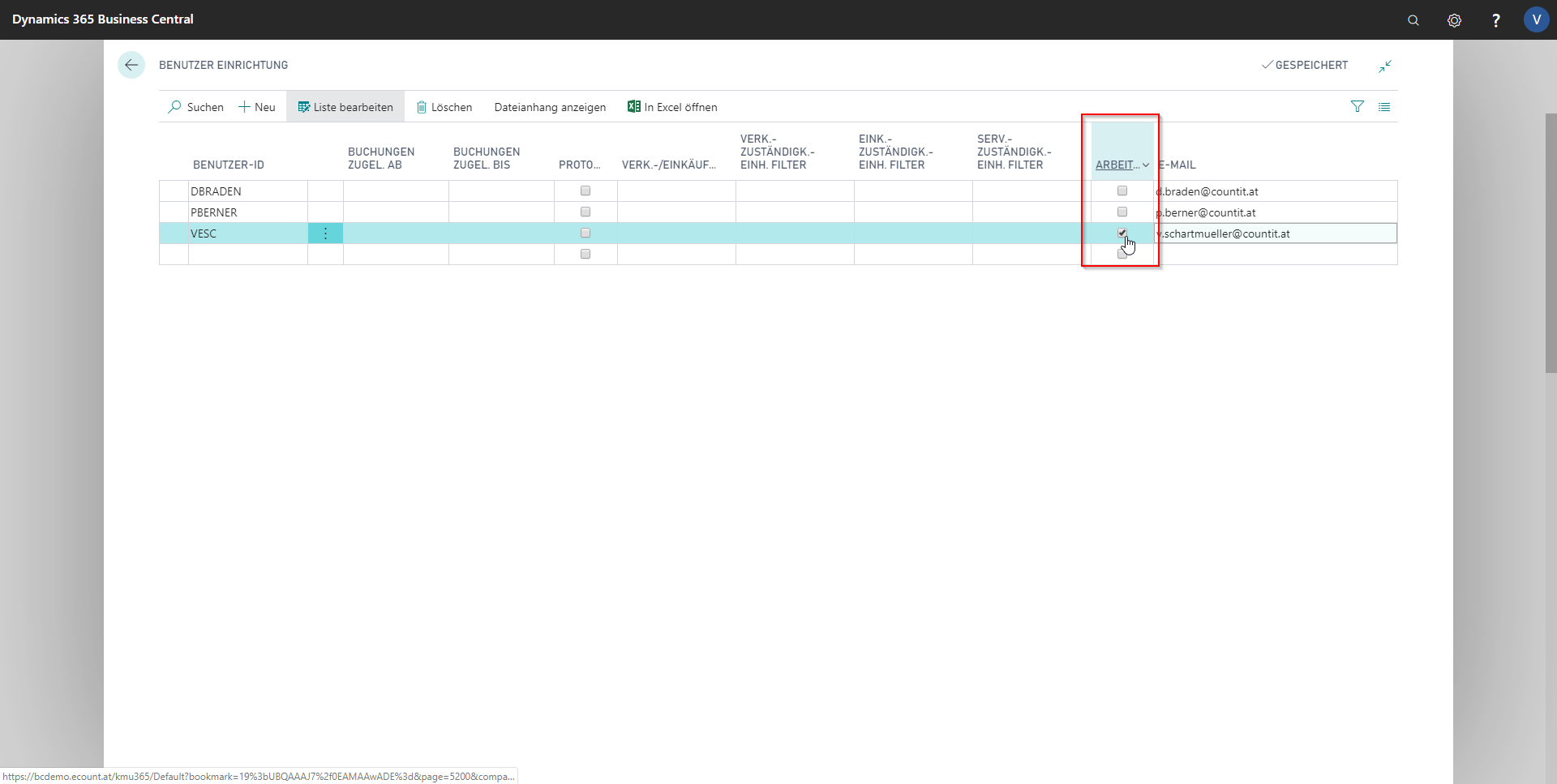
Task: Click BUCHUNGEN ZUGEL. AB column header
Action: 381,158
